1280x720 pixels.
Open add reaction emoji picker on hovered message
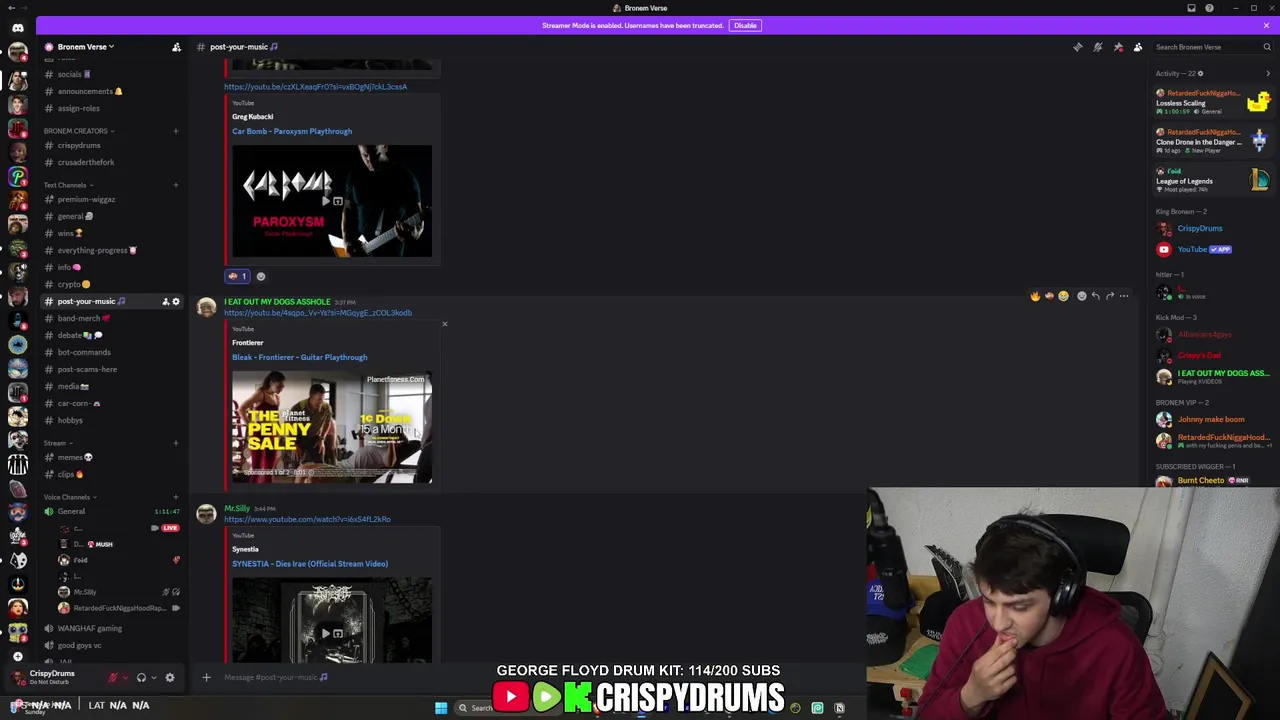pyautogui.click(x=1081, y=296)
